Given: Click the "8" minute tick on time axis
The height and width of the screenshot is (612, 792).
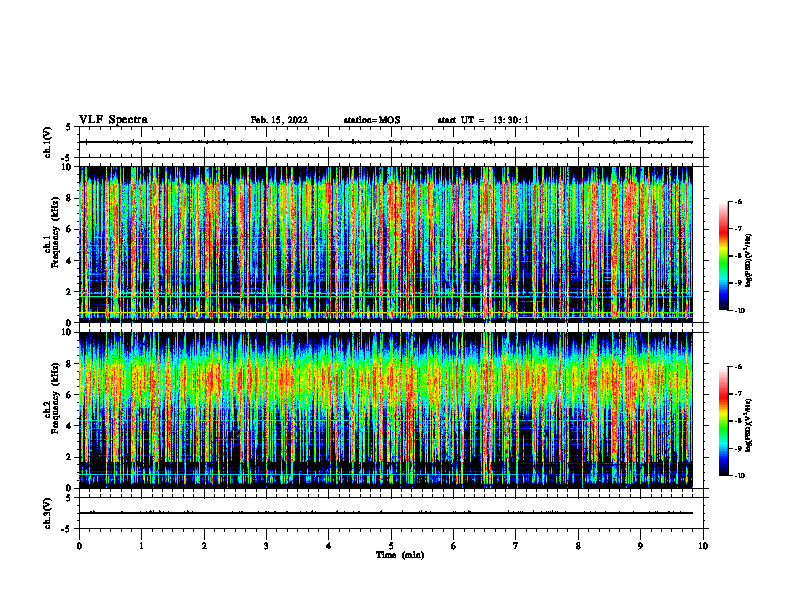Looking at the screenshot, I should coord(578,546).
